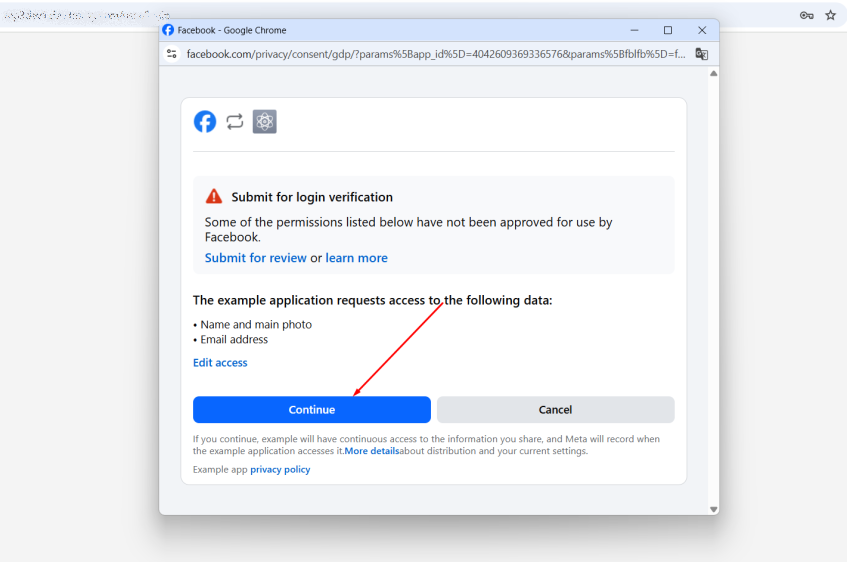Open the site information icon in the address bar
The width and height of the screenshot is (847, 562).
pos(172,53)
